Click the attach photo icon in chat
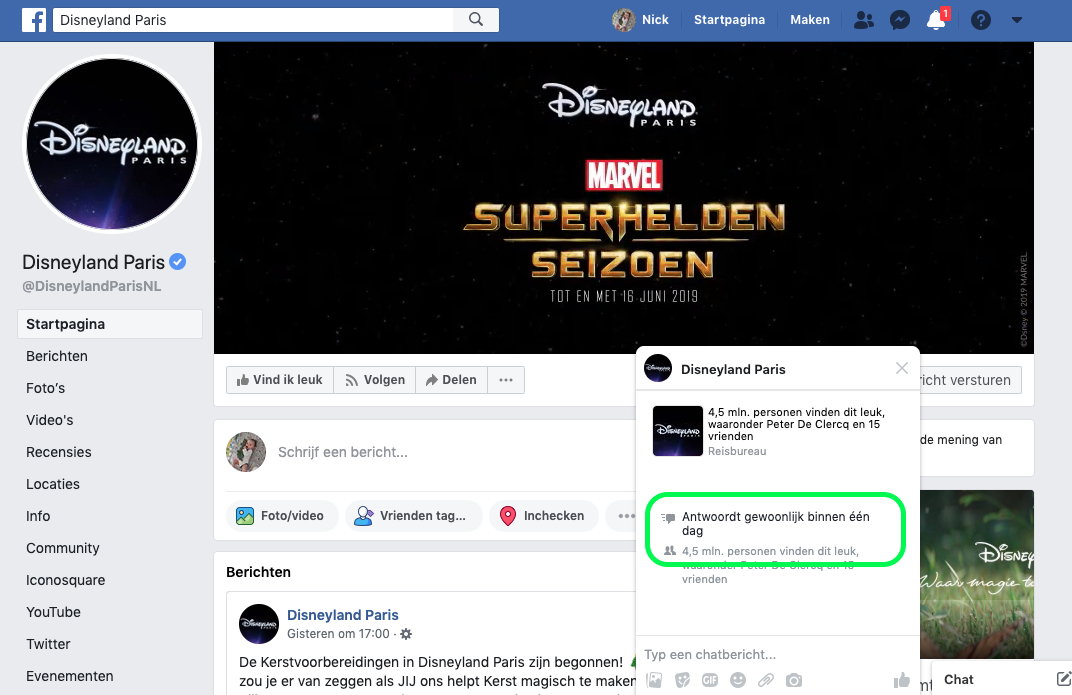Viewport: 1072px width, 695px height. pyautogui.click(x=655, y=680)
